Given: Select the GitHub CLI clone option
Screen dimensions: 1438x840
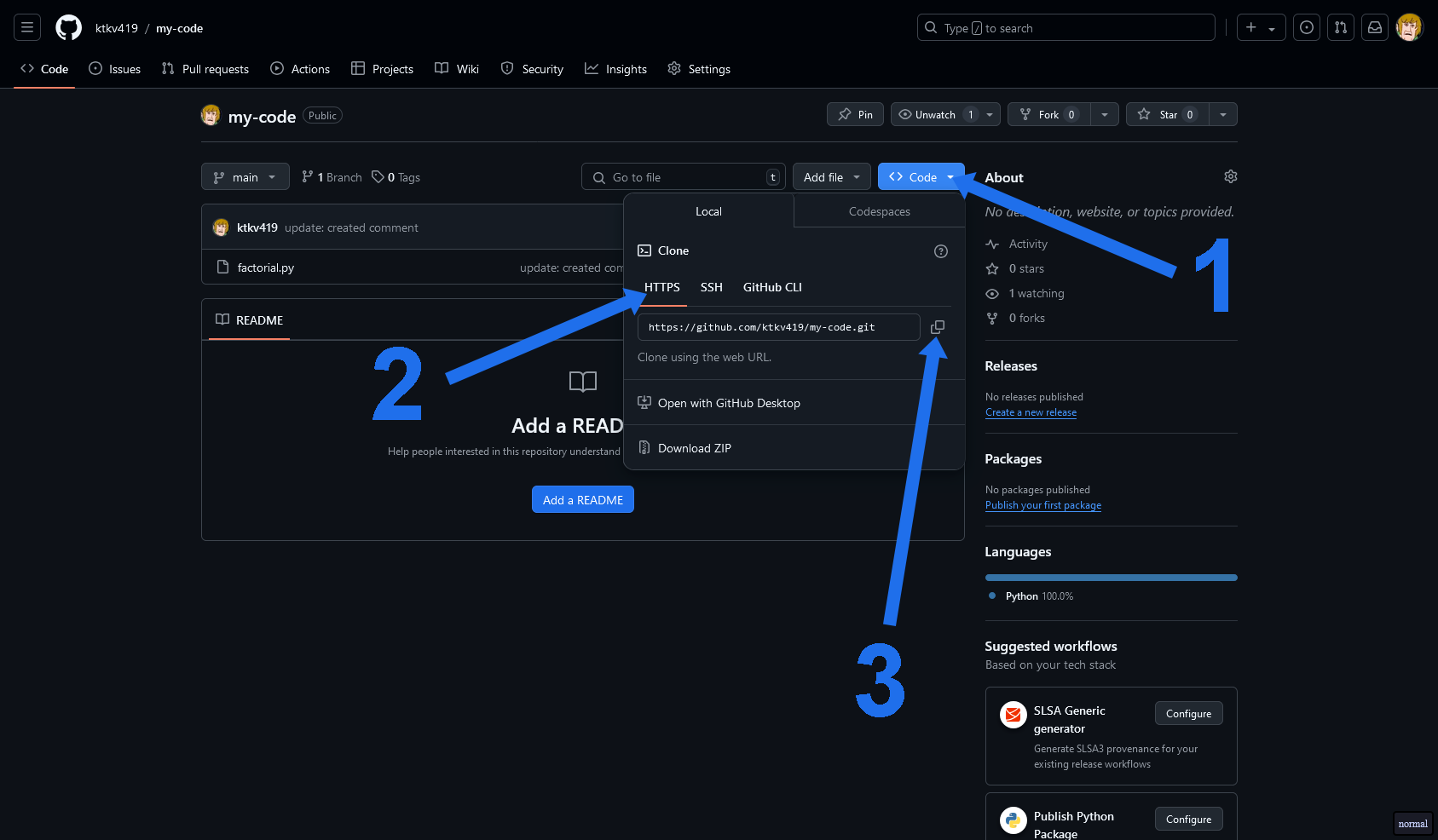Looking at the screenshot, I should click(x=772, y=287).
